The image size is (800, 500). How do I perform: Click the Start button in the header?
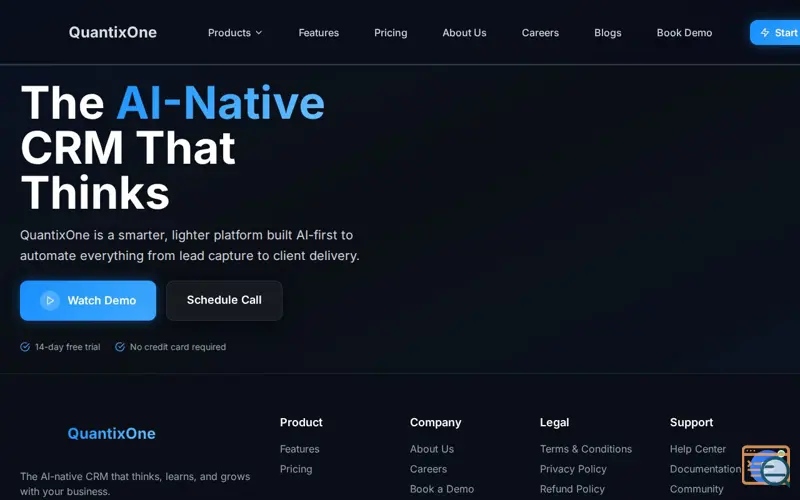coord(775,33)
